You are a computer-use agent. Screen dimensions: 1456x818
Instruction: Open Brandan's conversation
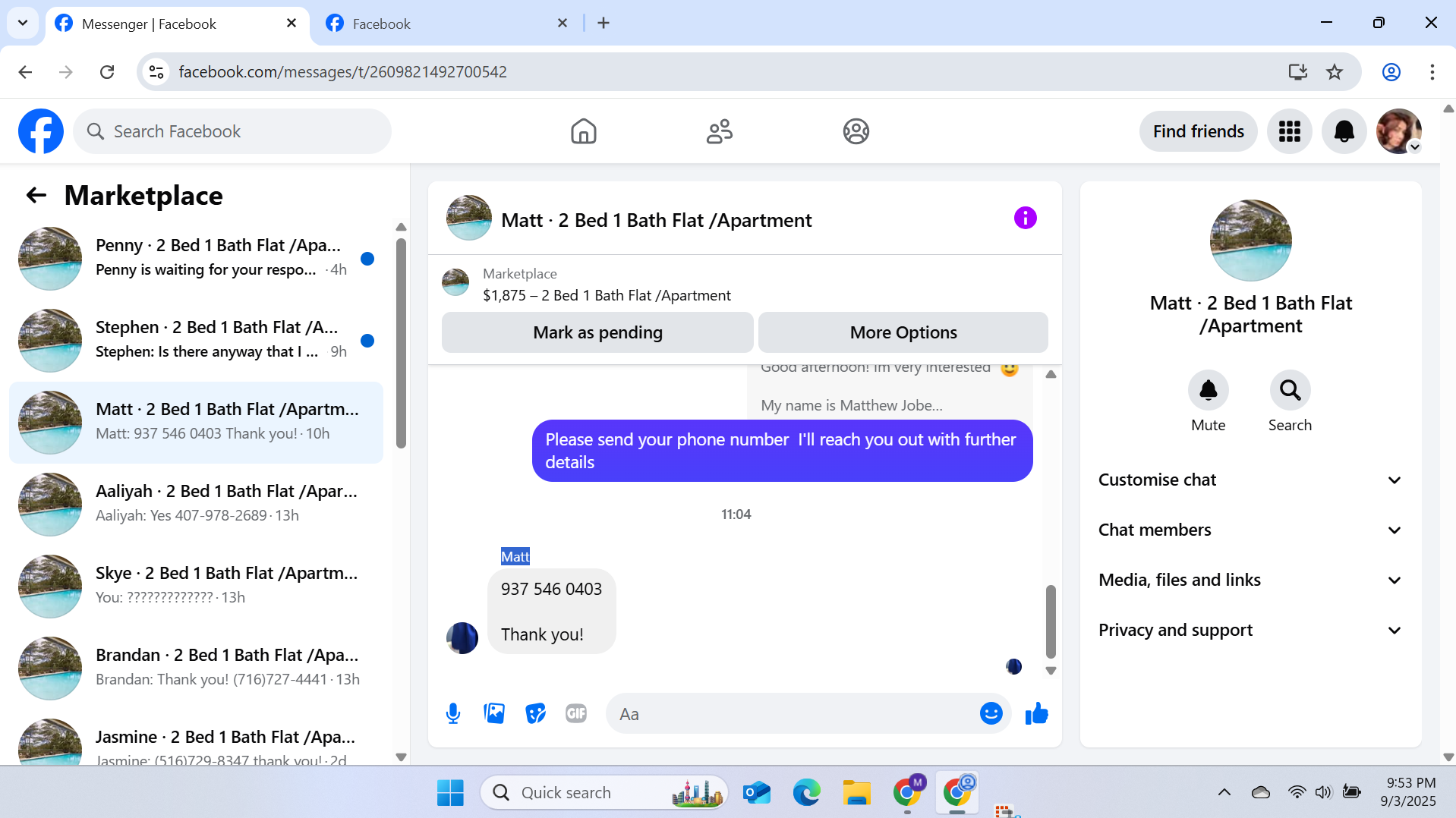tap(196, 669)
